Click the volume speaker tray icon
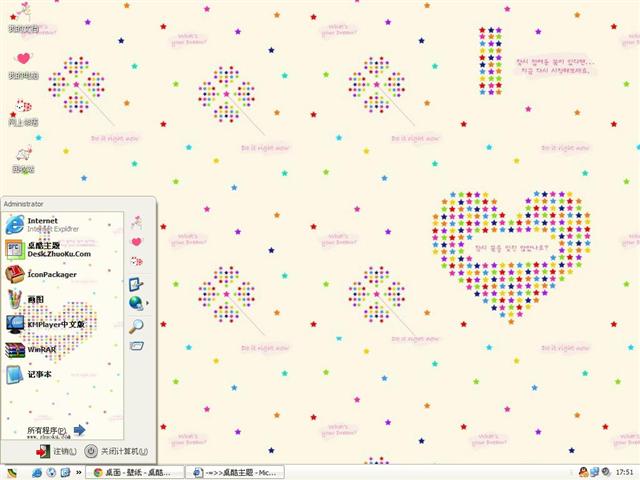This screenshot has height=480, width=640. click(x=606, y=472)
